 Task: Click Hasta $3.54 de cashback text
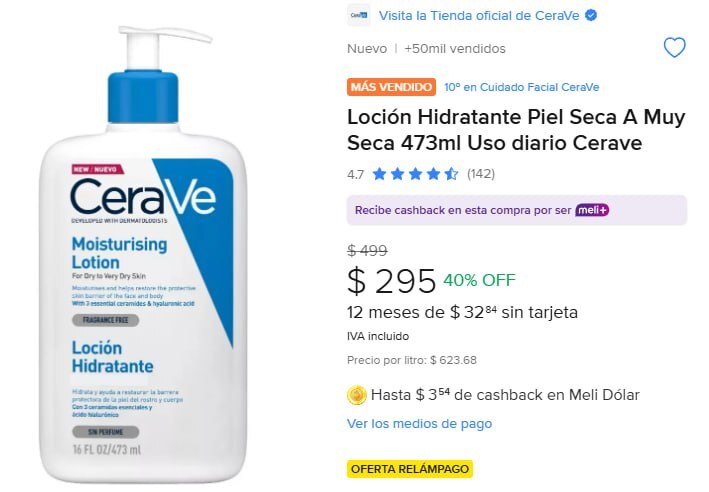tap(505, 395)
